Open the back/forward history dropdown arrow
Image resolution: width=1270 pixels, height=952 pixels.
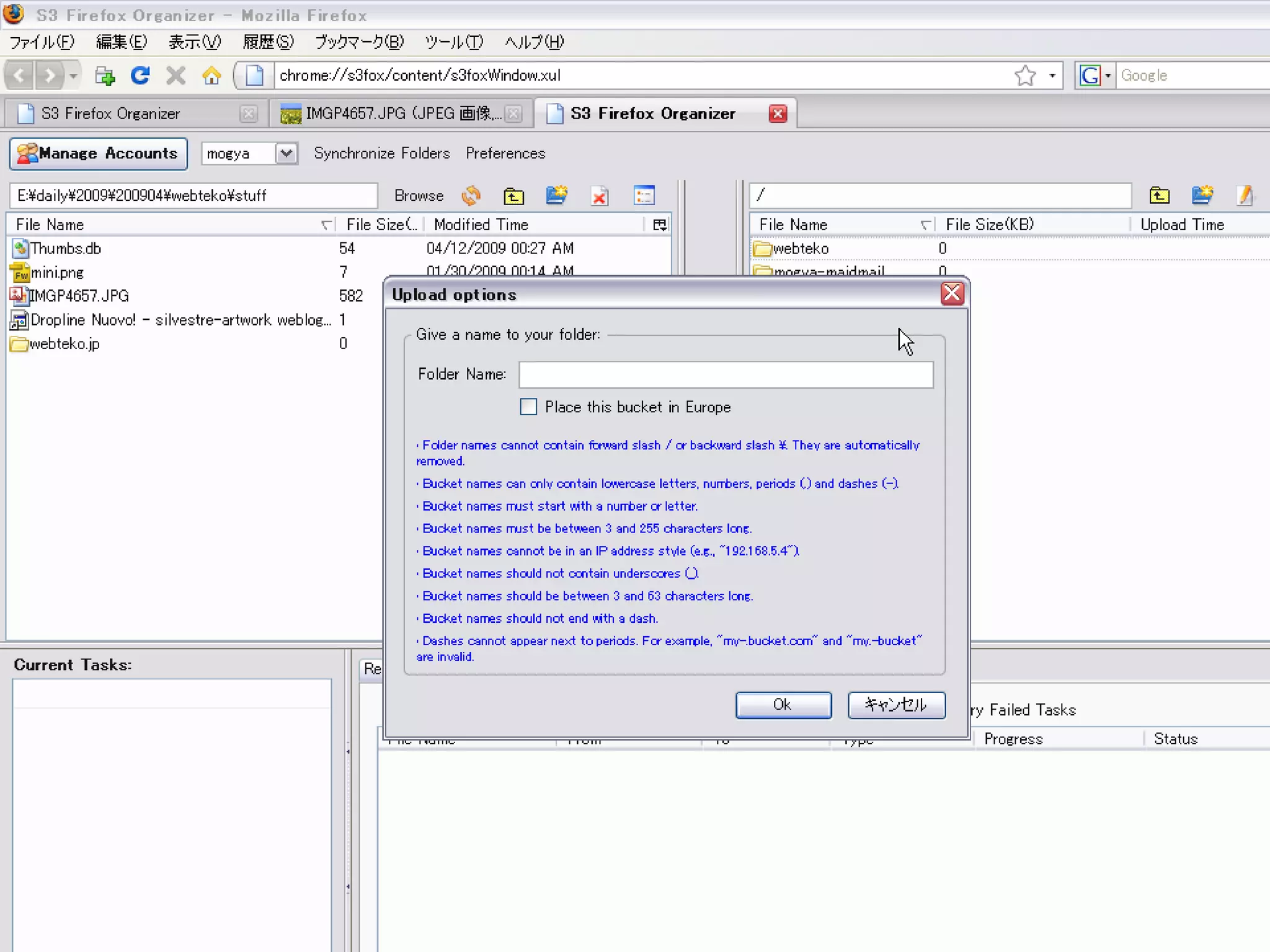pyautogui.click(x=73, y=76)
